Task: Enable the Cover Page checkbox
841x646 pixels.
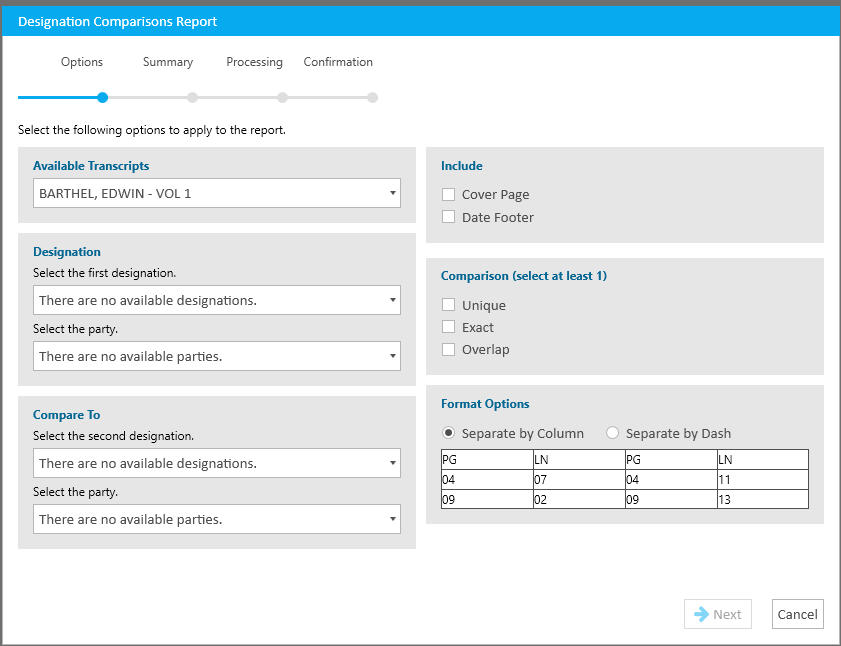Action: pos(448,194)
